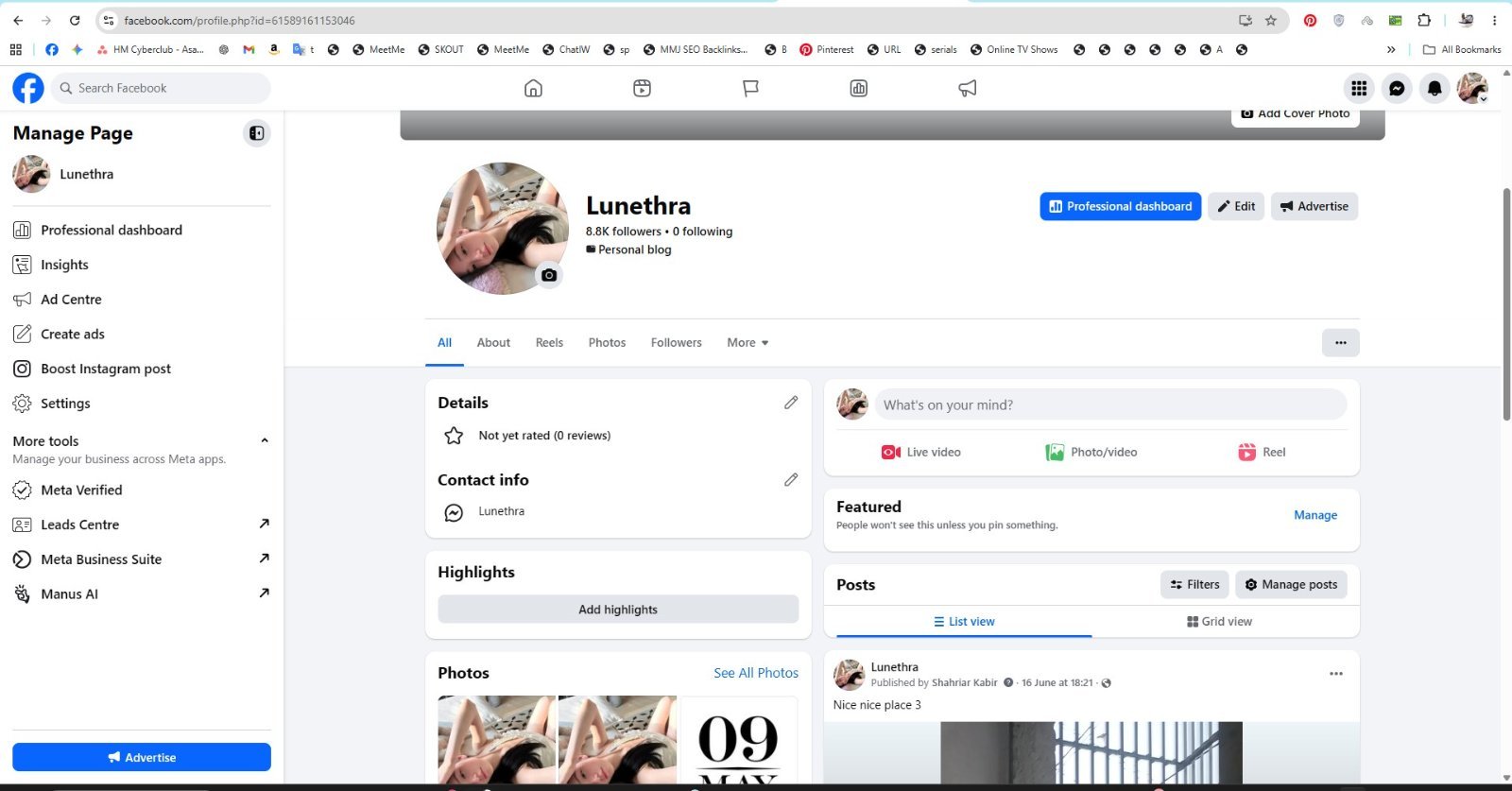Open the Gmail bookmark icon
Viewport: 1512px width, 791px height.
[x=249, y=49]
